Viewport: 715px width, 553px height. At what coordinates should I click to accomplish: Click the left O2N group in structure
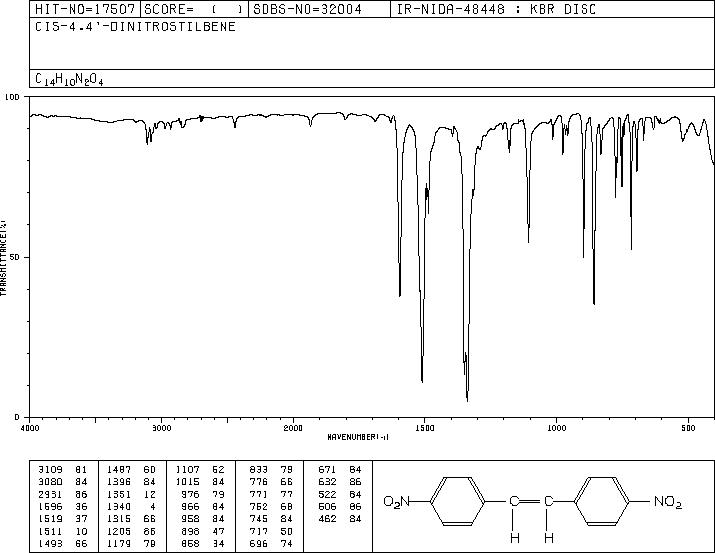397,502
